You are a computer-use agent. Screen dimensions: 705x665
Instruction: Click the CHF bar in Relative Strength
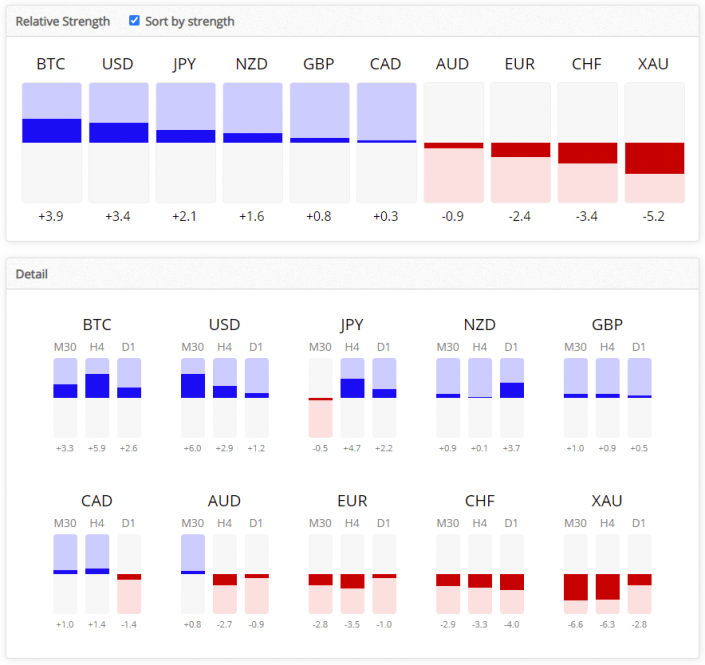tap(587, 142)
